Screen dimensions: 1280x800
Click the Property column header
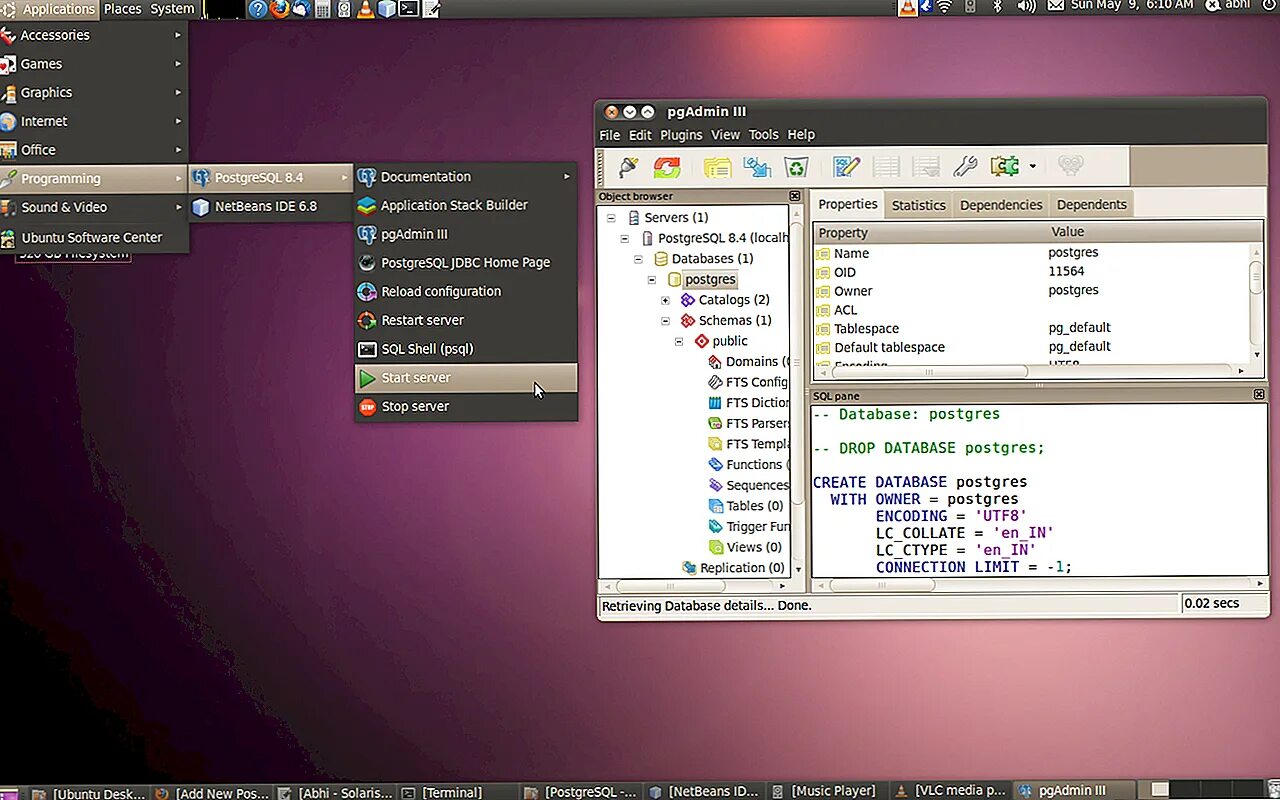[x=928, y=232]
